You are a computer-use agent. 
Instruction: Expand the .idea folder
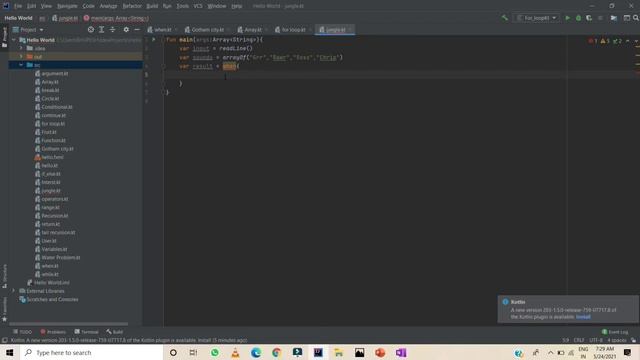21,48
